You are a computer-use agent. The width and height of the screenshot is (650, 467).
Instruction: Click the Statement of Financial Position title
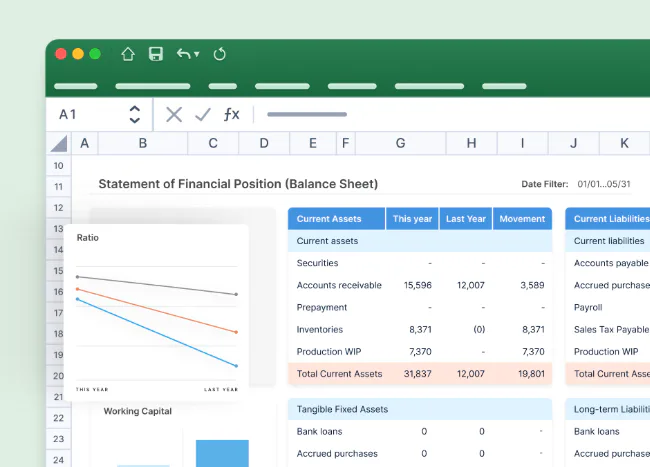238,184
